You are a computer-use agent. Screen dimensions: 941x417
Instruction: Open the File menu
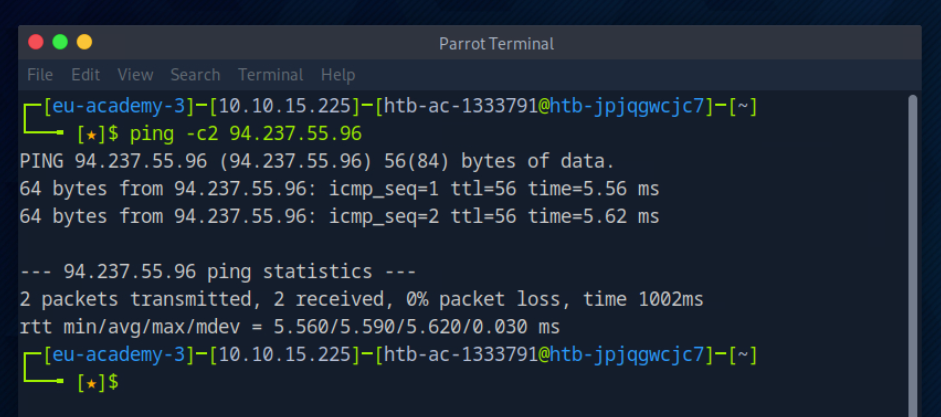tap(40, 75)
